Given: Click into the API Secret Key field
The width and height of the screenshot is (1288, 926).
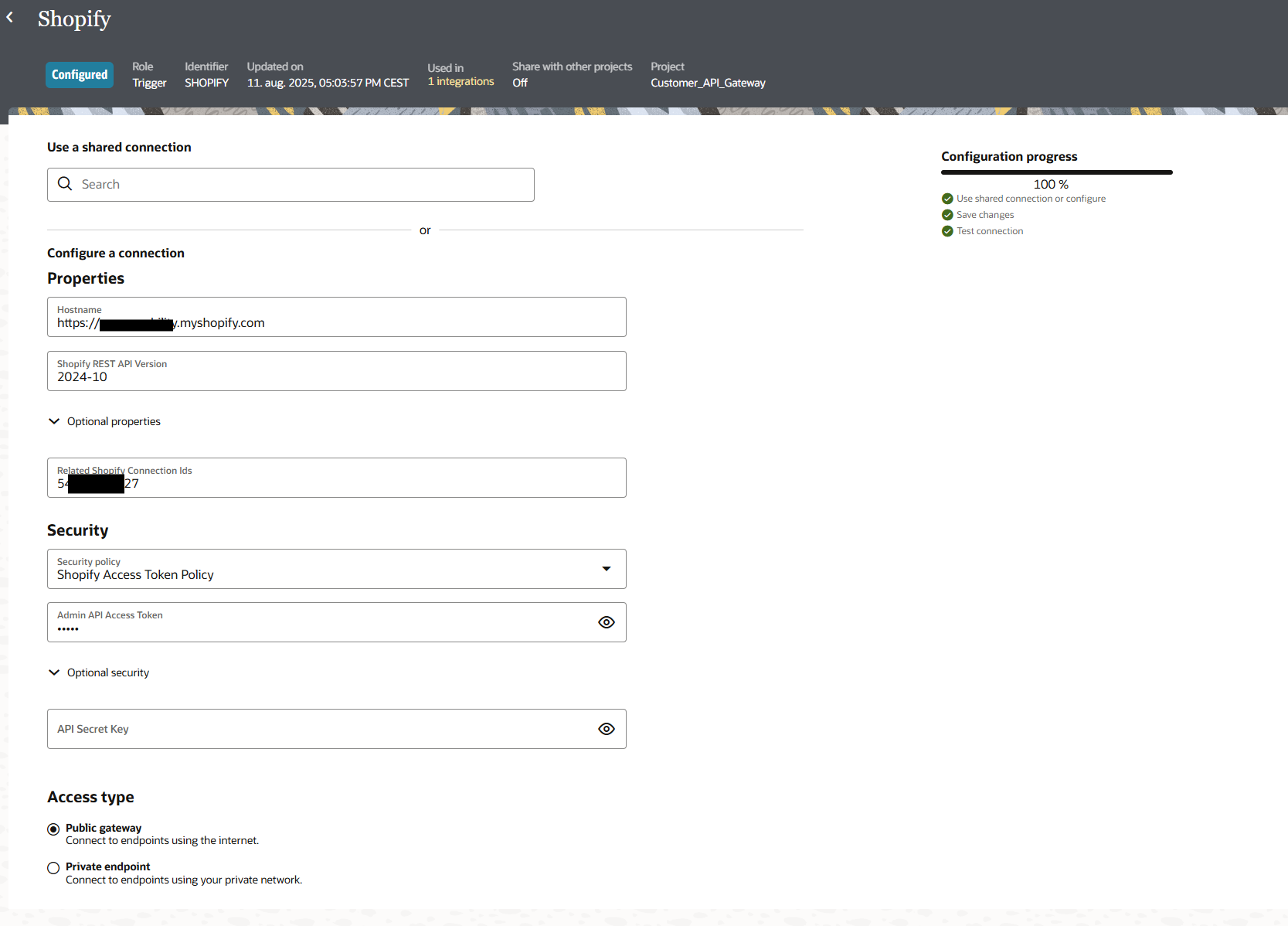Looking at the screenshot, I should point(337,729).
